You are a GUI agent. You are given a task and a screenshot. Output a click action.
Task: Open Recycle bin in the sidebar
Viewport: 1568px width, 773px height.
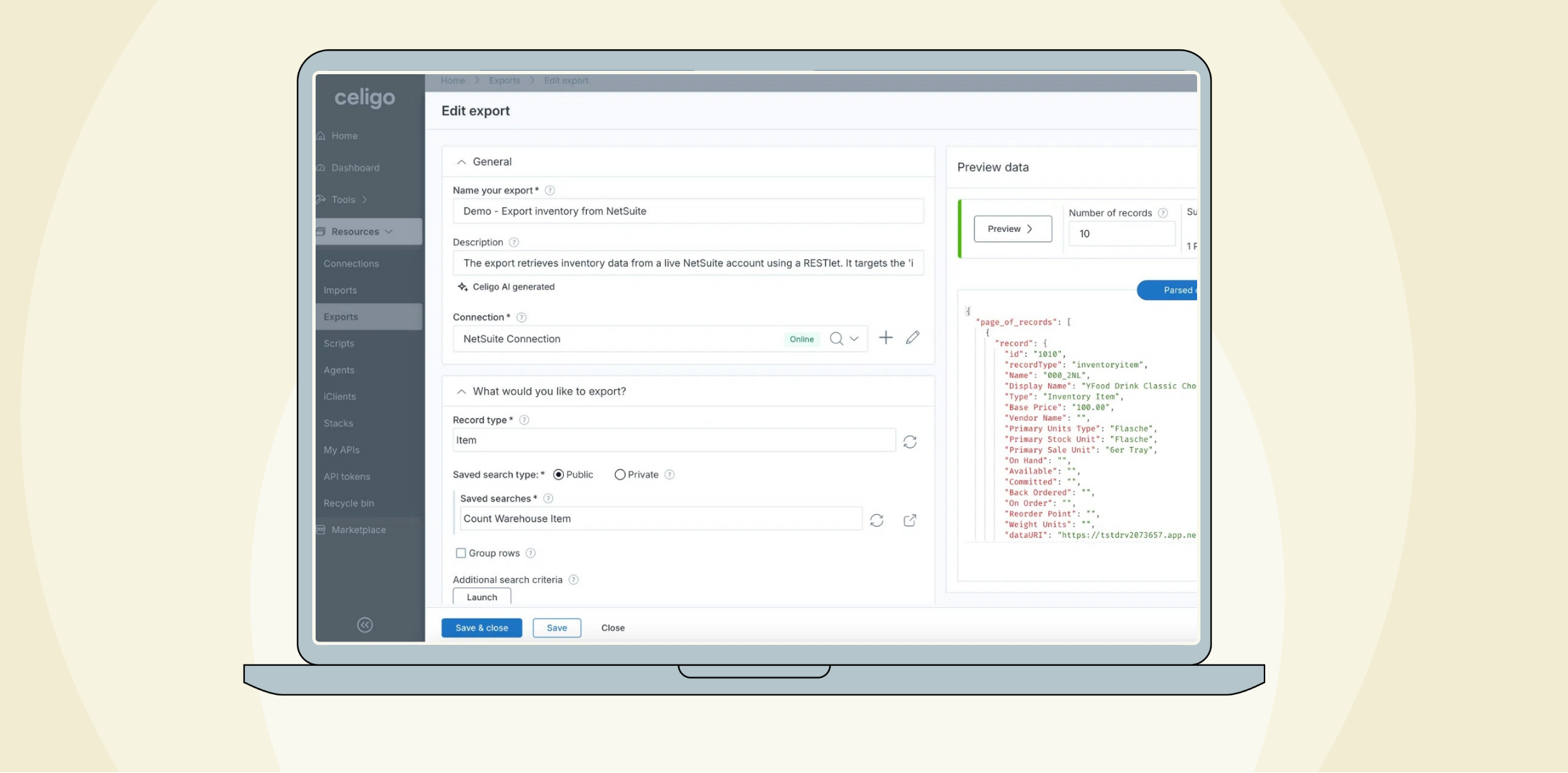(349, 503)
